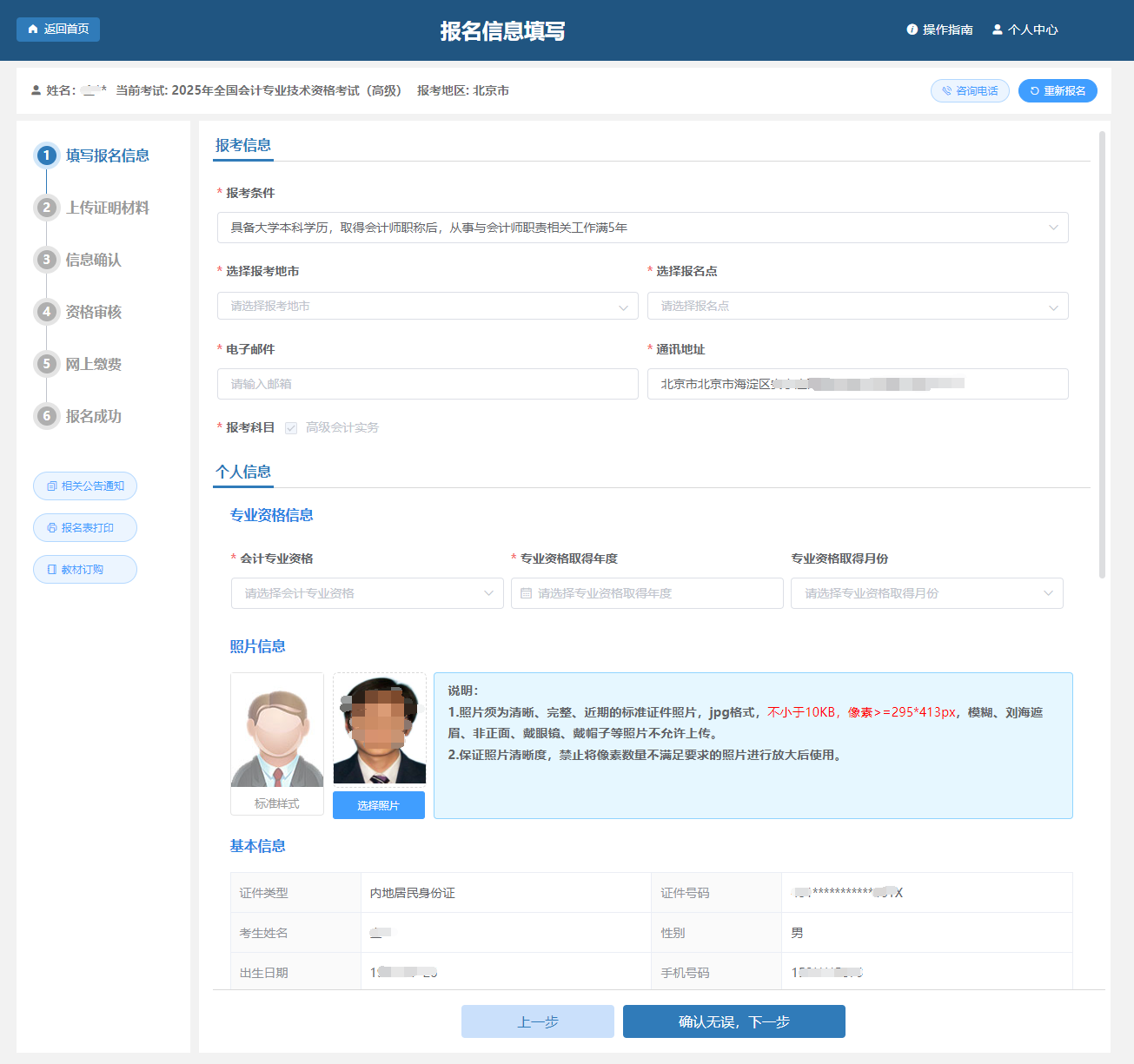Open the 专业资格取得年度 date picker

(647, 593)
